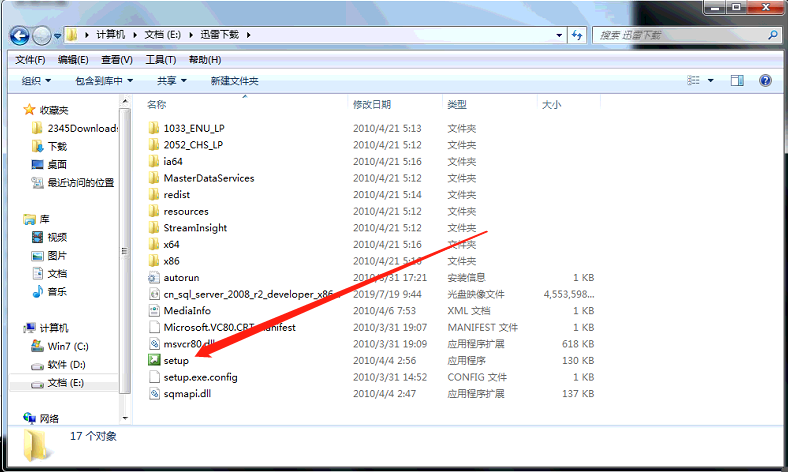Click the setup application icon

[154, 360]
